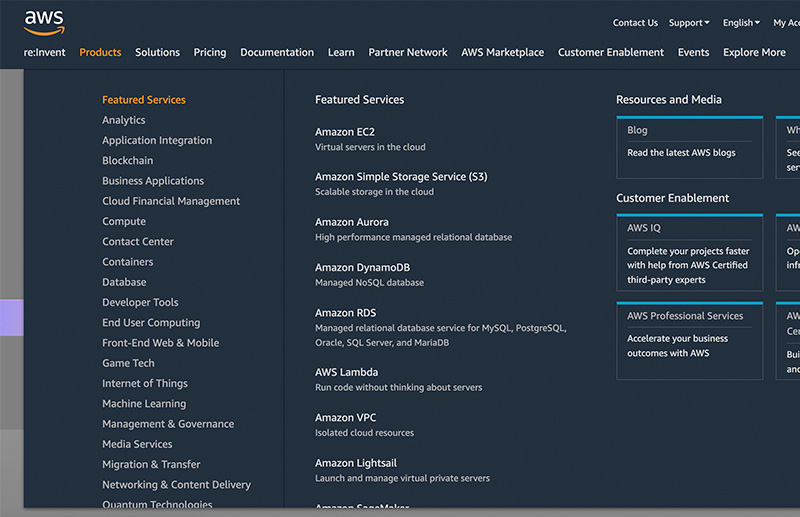
Task: Select Networking & Content Delivery category
Action: [x=177, y=485]
